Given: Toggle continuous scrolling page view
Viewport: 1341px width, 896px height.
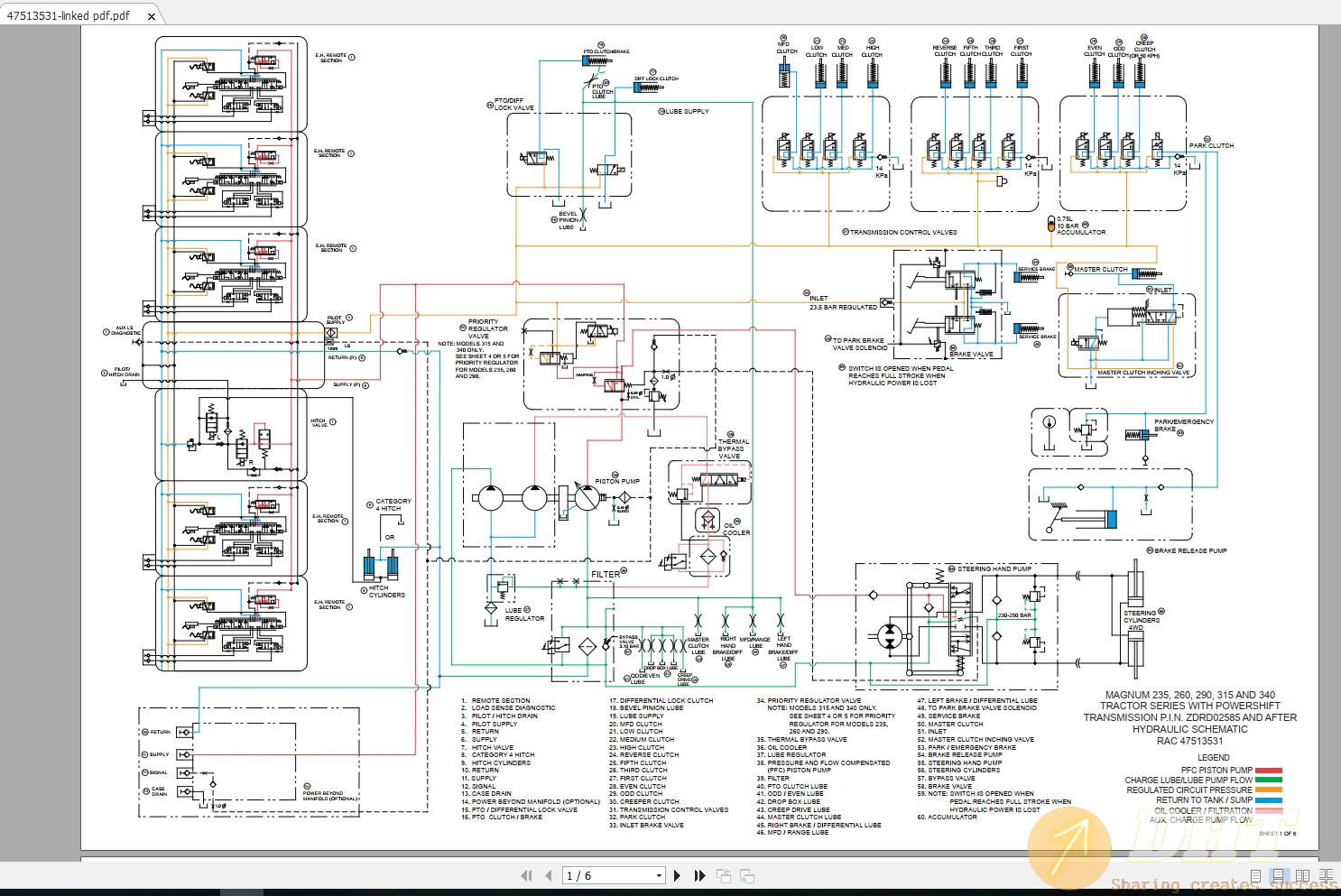Looking at the screenshot, I should pos(1278,875).
